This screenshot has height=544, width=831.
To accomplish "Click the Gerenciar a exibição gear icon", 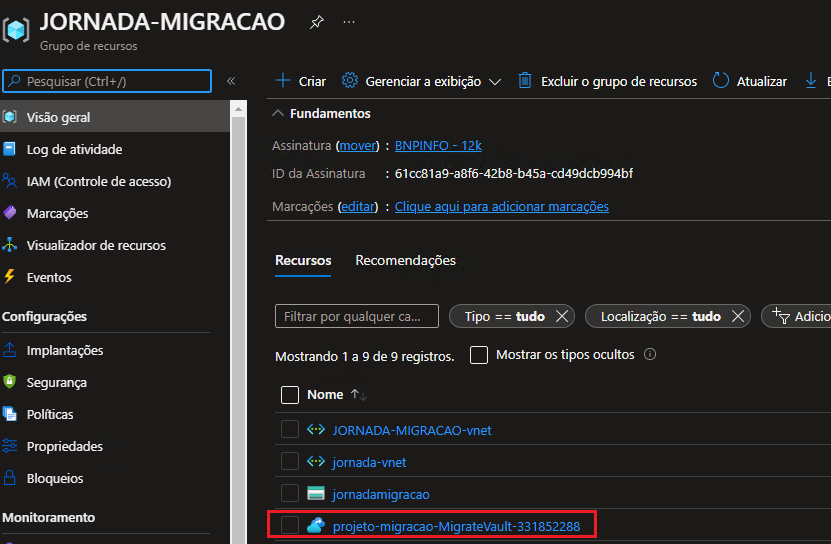I will [x=350, y=81].
